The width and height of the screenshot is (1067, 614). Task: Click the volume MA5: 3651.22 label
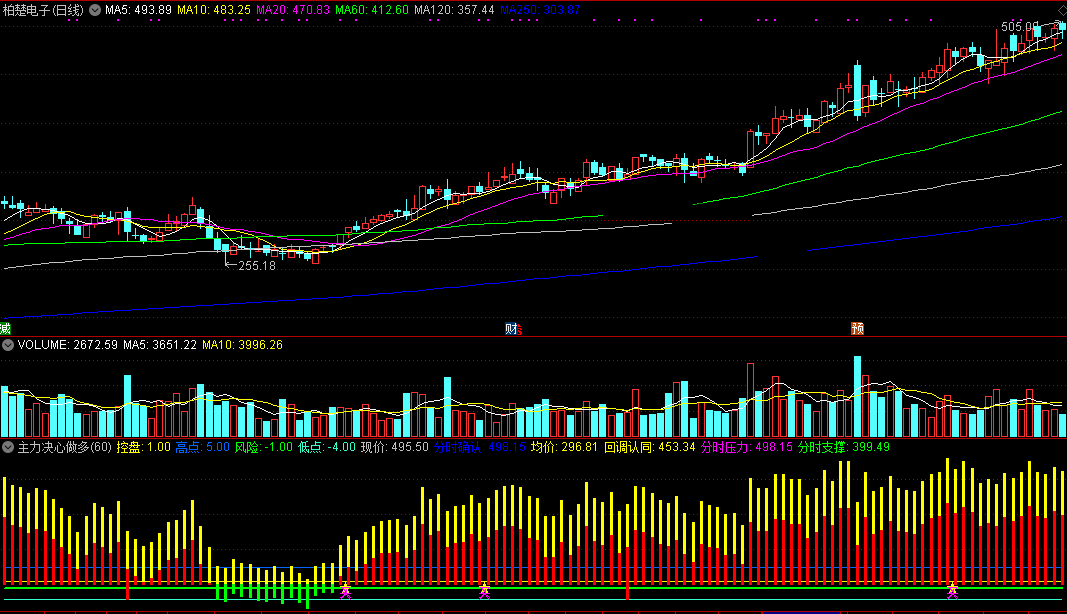click(160, 345)
